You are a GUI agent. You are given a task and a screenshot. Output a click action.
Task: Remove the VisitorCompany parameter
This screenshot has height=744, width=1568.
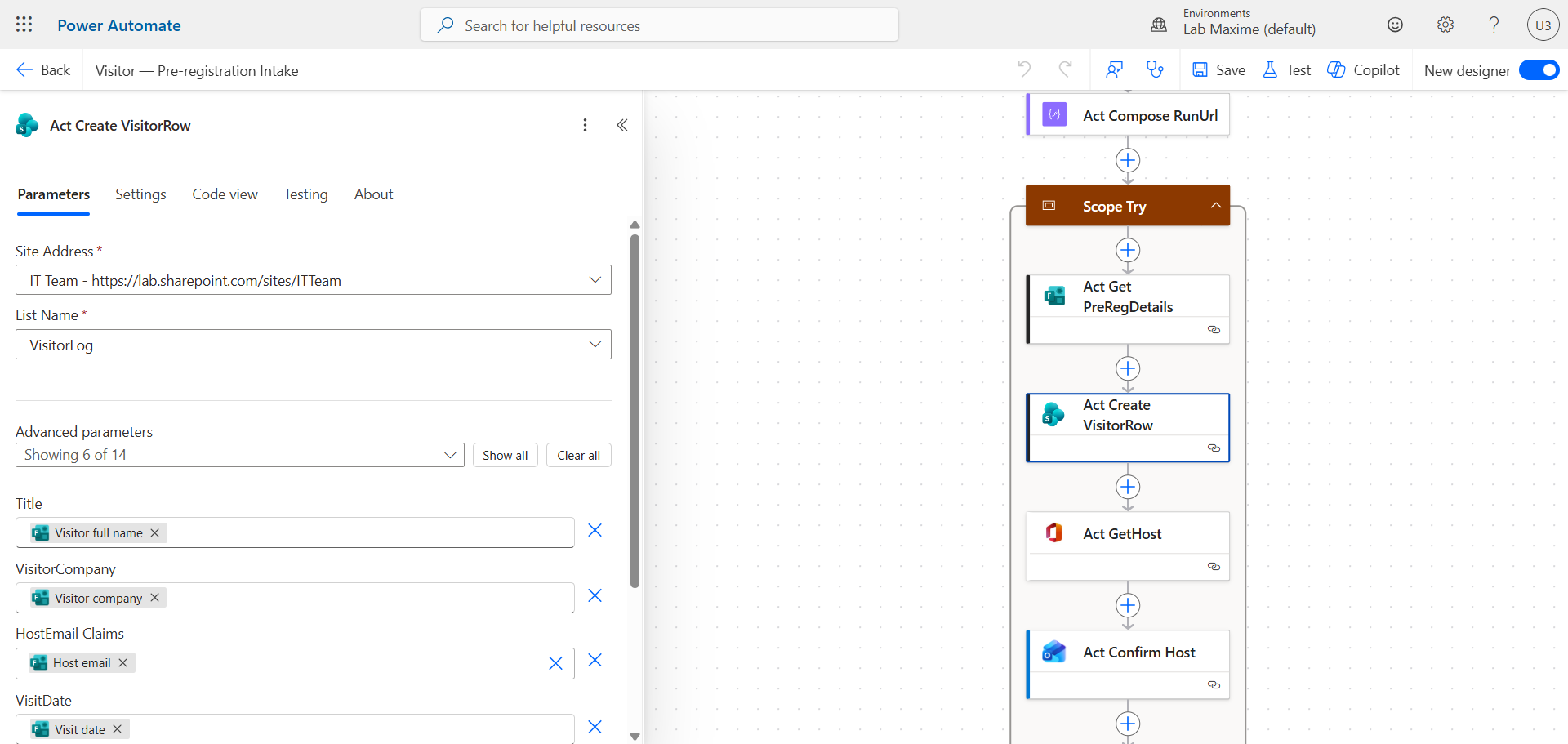595,596
